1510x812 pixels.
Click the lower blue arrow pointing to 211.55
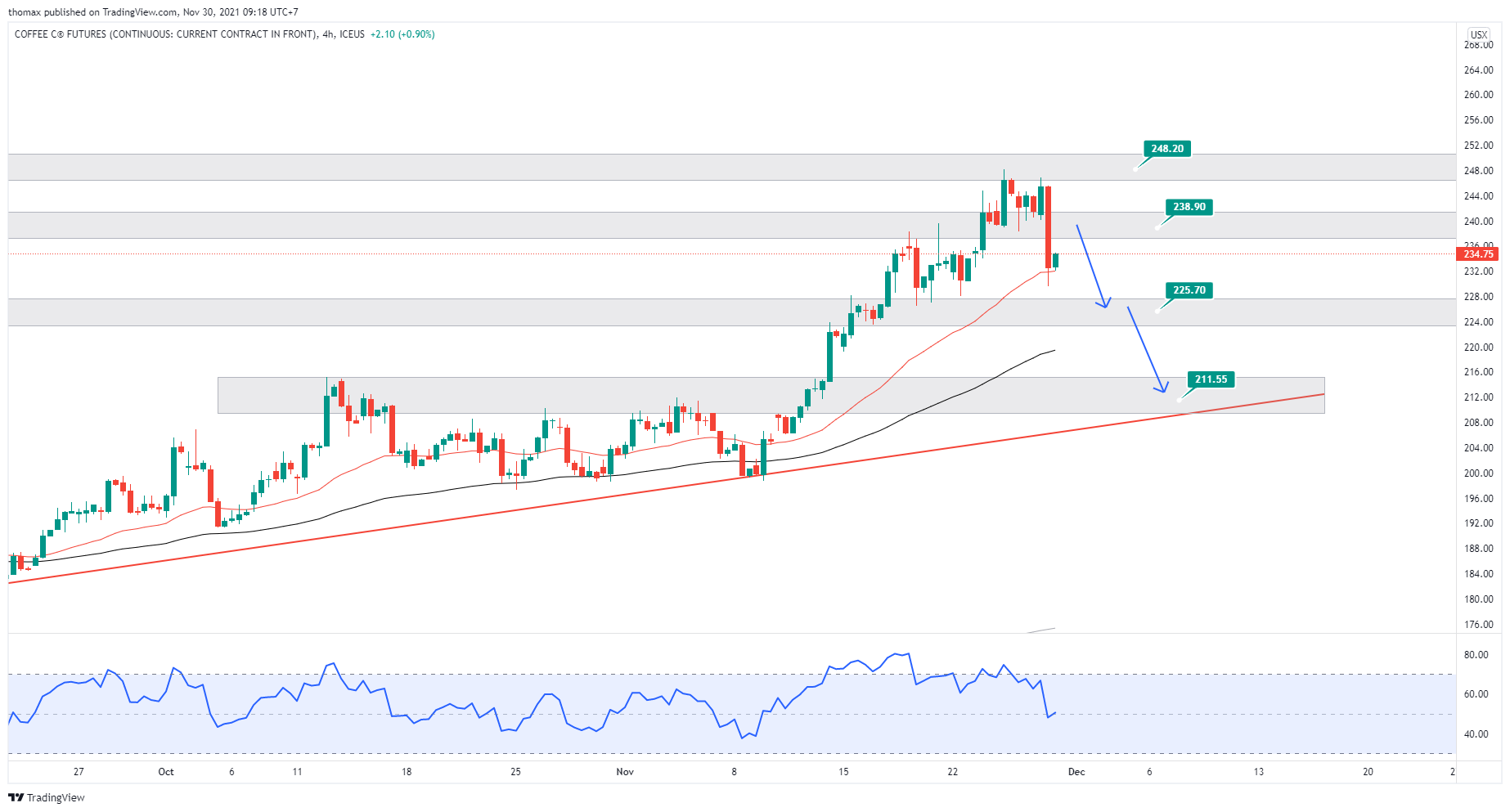(x=1146, y=349)
